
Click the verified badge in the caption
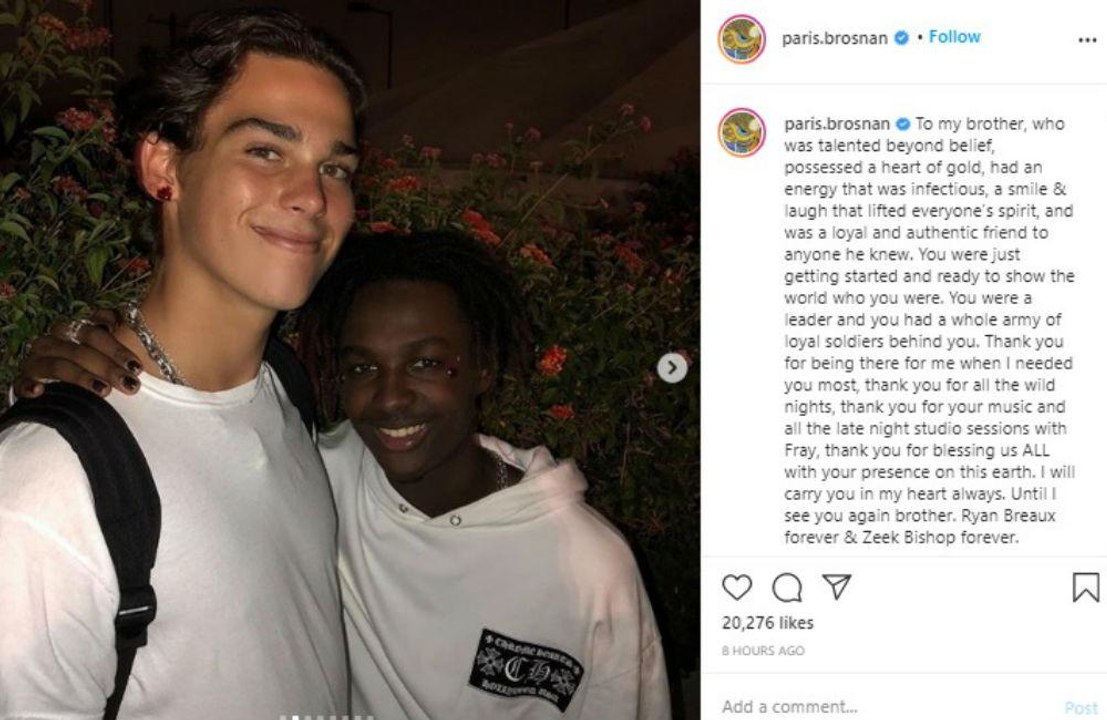coord(903,124)
